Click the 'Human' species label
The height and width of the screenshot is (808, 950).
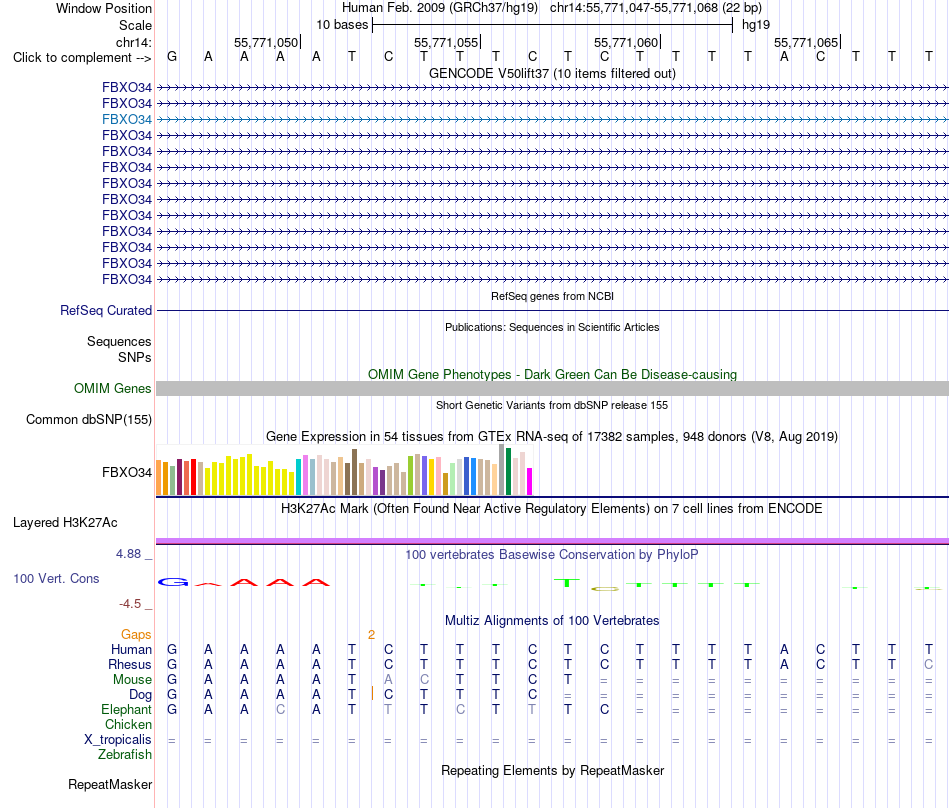point(131,649)
